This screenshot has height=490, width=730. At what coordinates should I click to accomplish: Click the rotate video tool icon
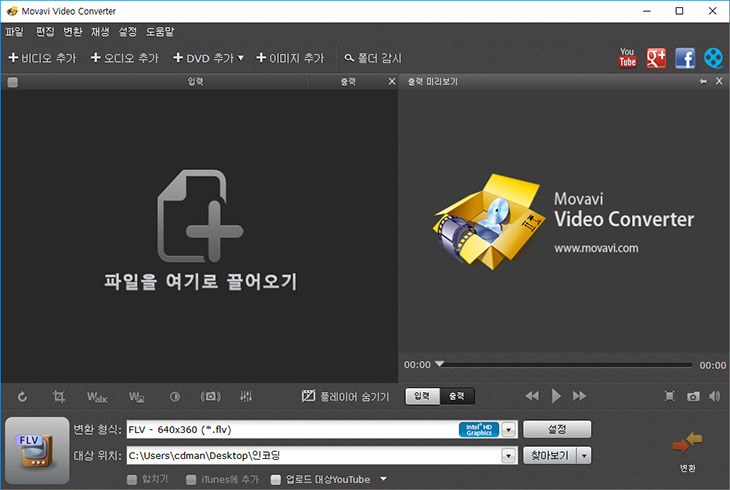click(x=22, y=397)
